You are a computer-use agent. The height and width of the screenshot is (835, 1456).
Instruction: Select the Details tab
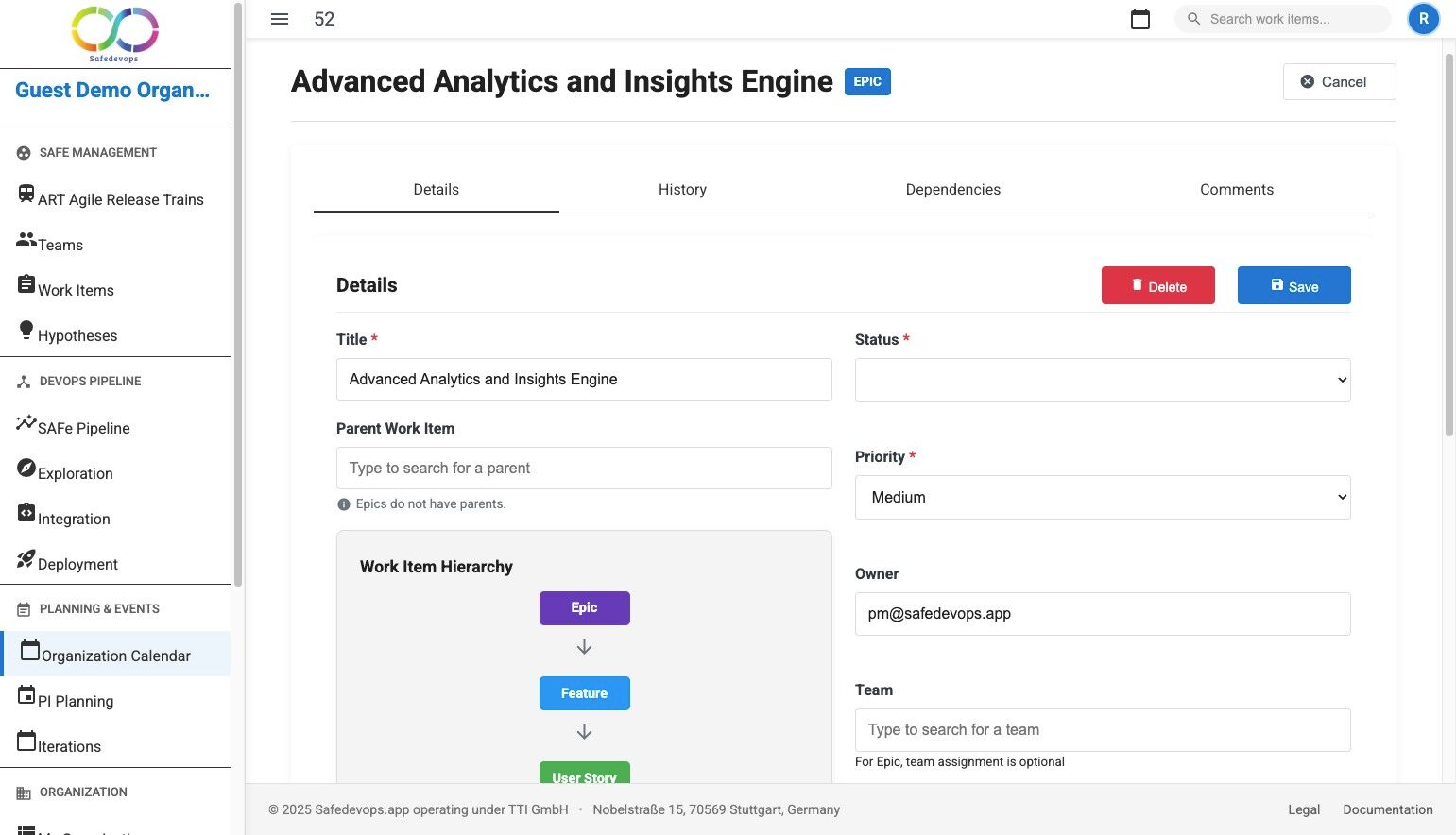pos(437,190)
